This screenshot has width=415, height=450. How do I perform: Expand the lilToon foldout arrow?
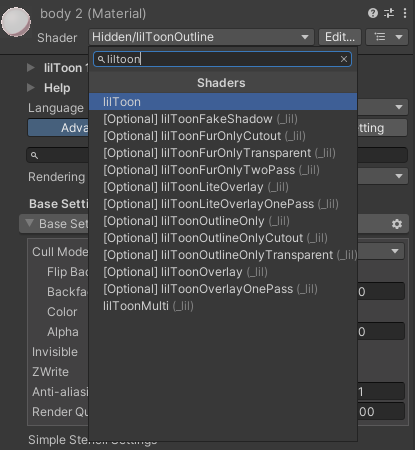tap(31, 68)
